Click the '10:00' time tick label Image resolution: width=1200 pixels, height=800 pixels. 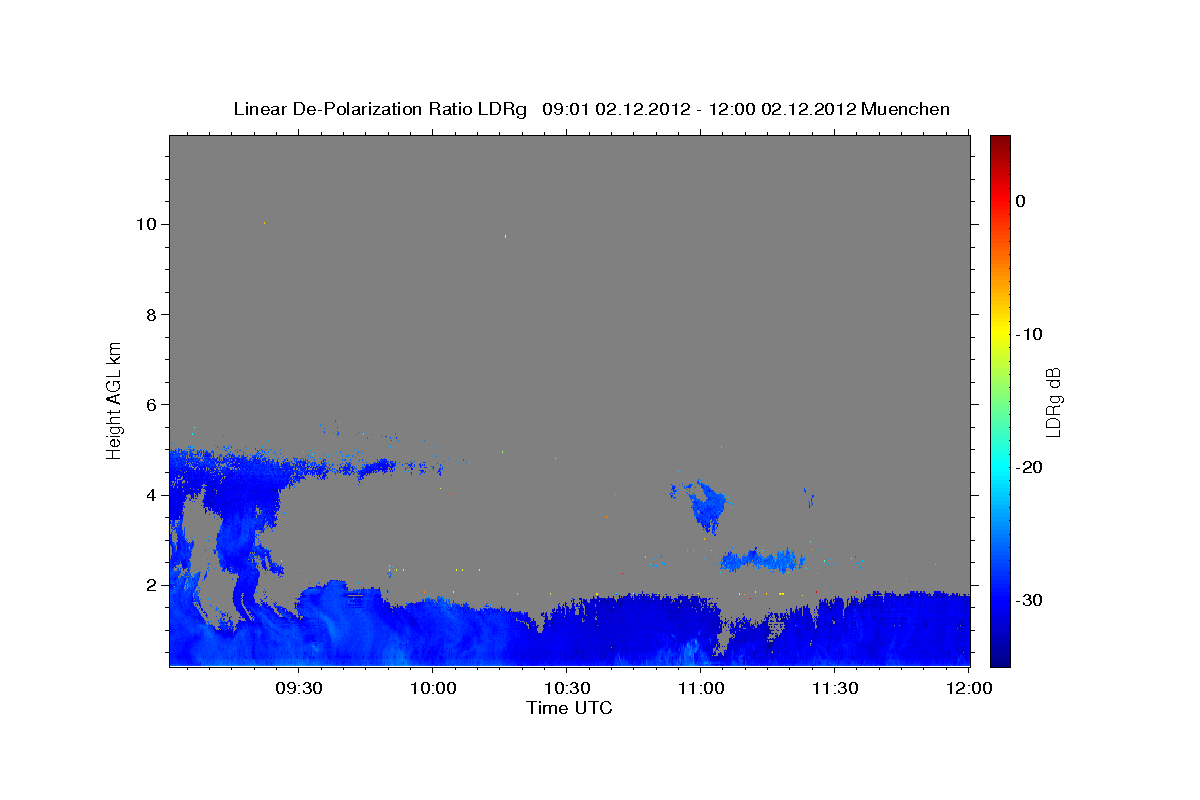[433, 689]
